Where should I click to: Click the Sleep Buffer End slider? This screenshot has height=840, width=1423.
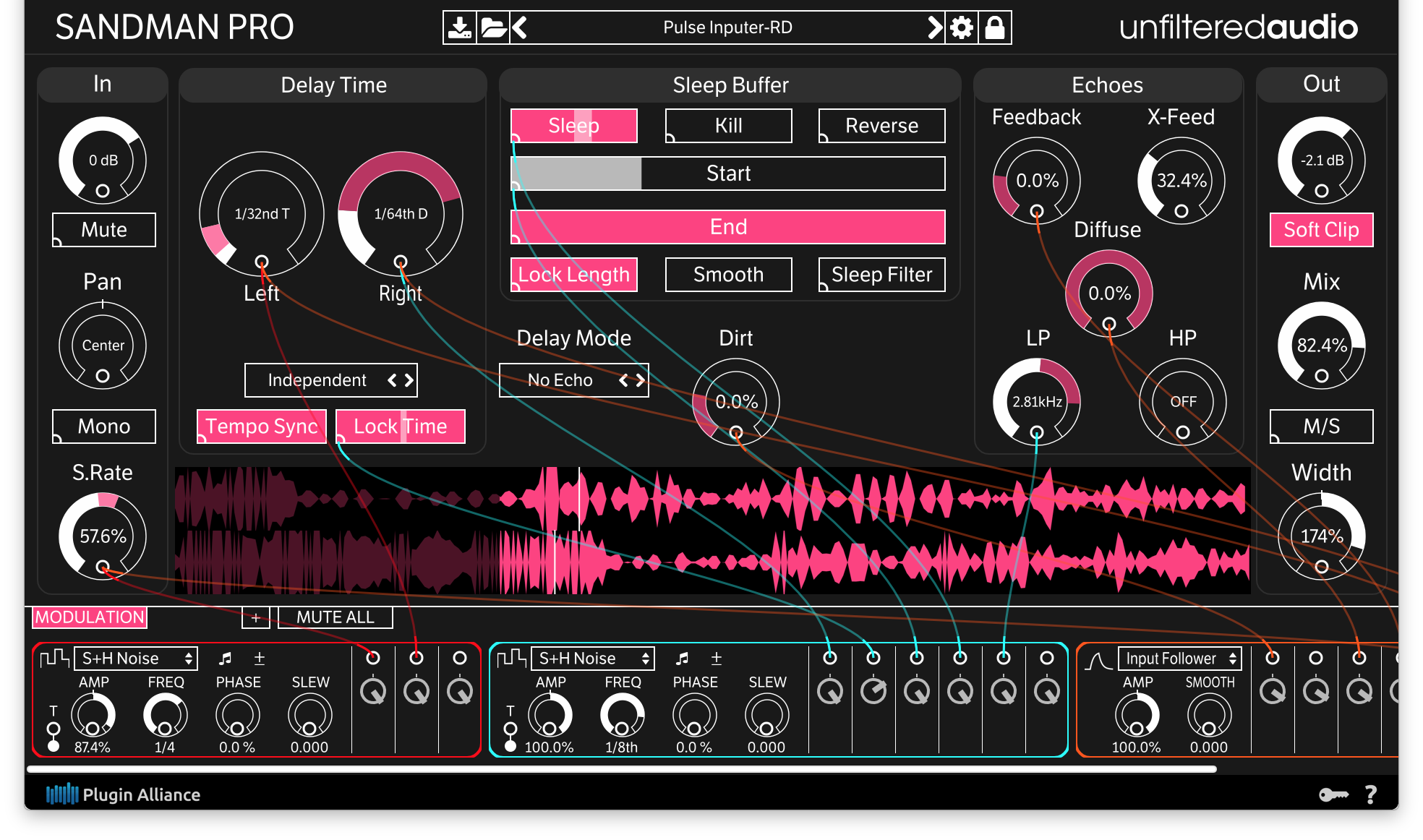728,227
